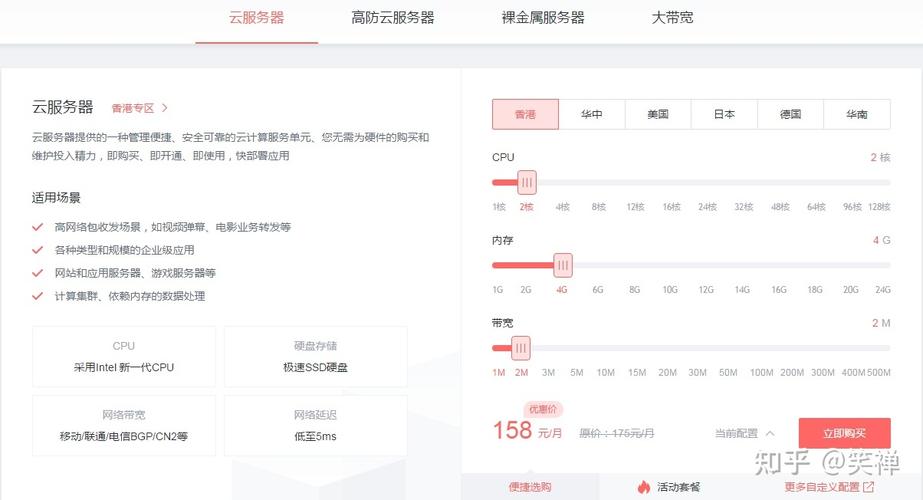Click the 立即购买 button

tap(844, 433)
